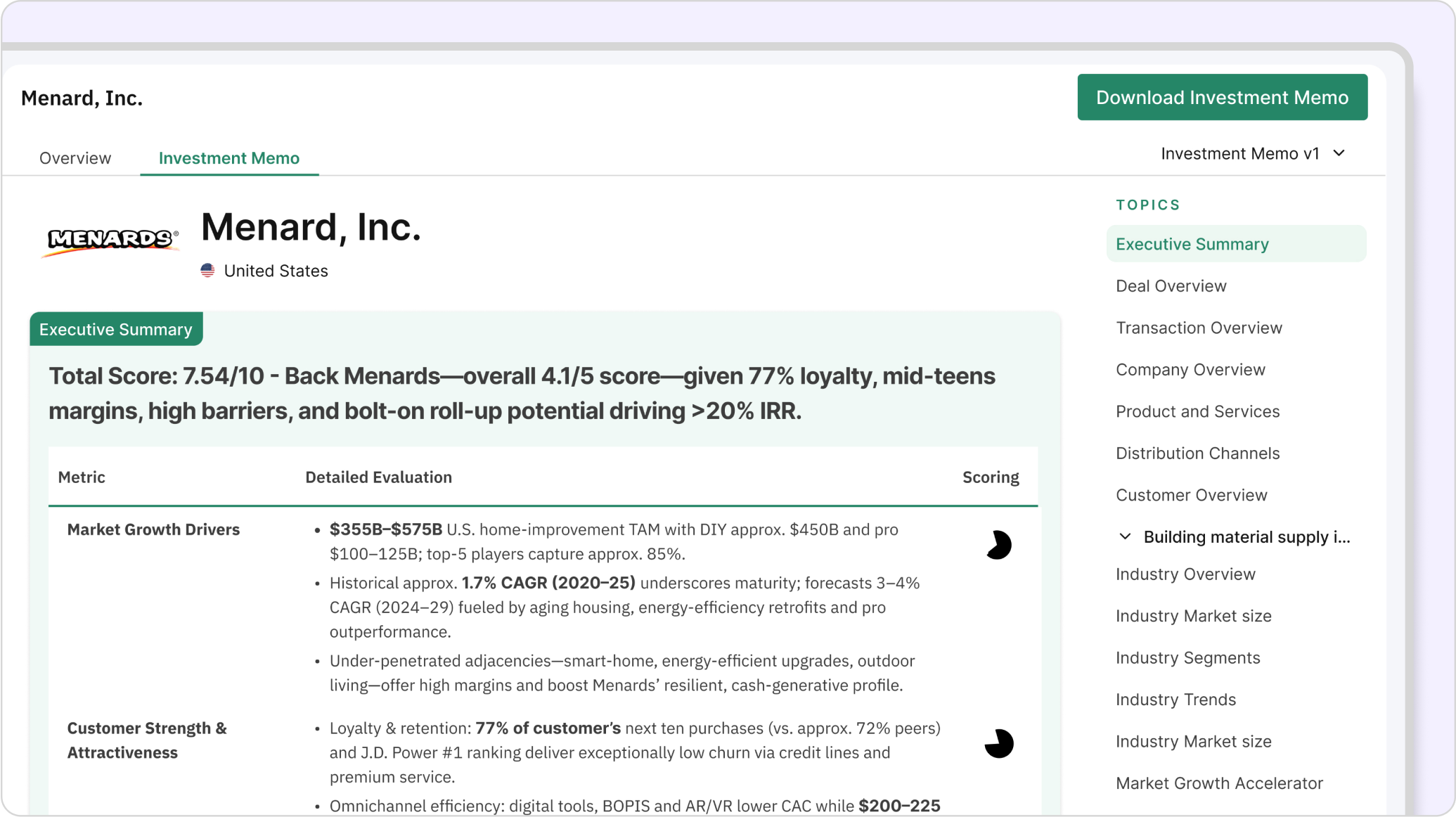The image size is (1456, 817).
Task: Select Product and Services topic
Action: point(1197,411)
